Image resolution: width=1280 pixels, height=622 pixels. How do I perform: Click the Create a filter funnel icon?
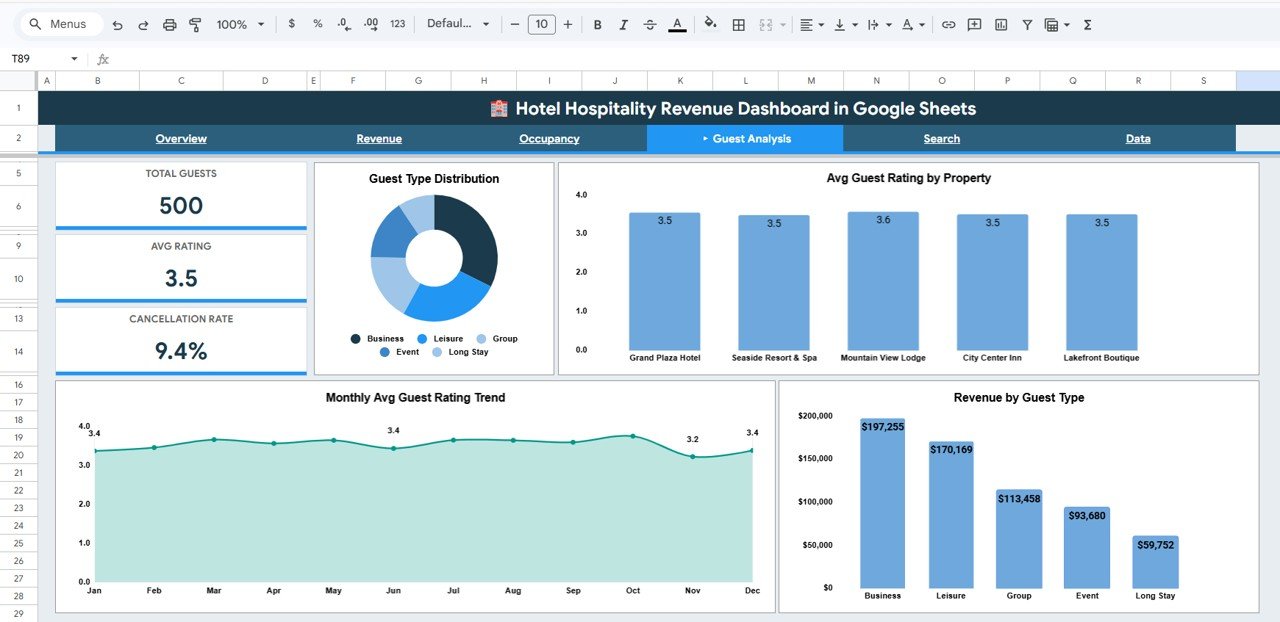tap(1027, 24)
